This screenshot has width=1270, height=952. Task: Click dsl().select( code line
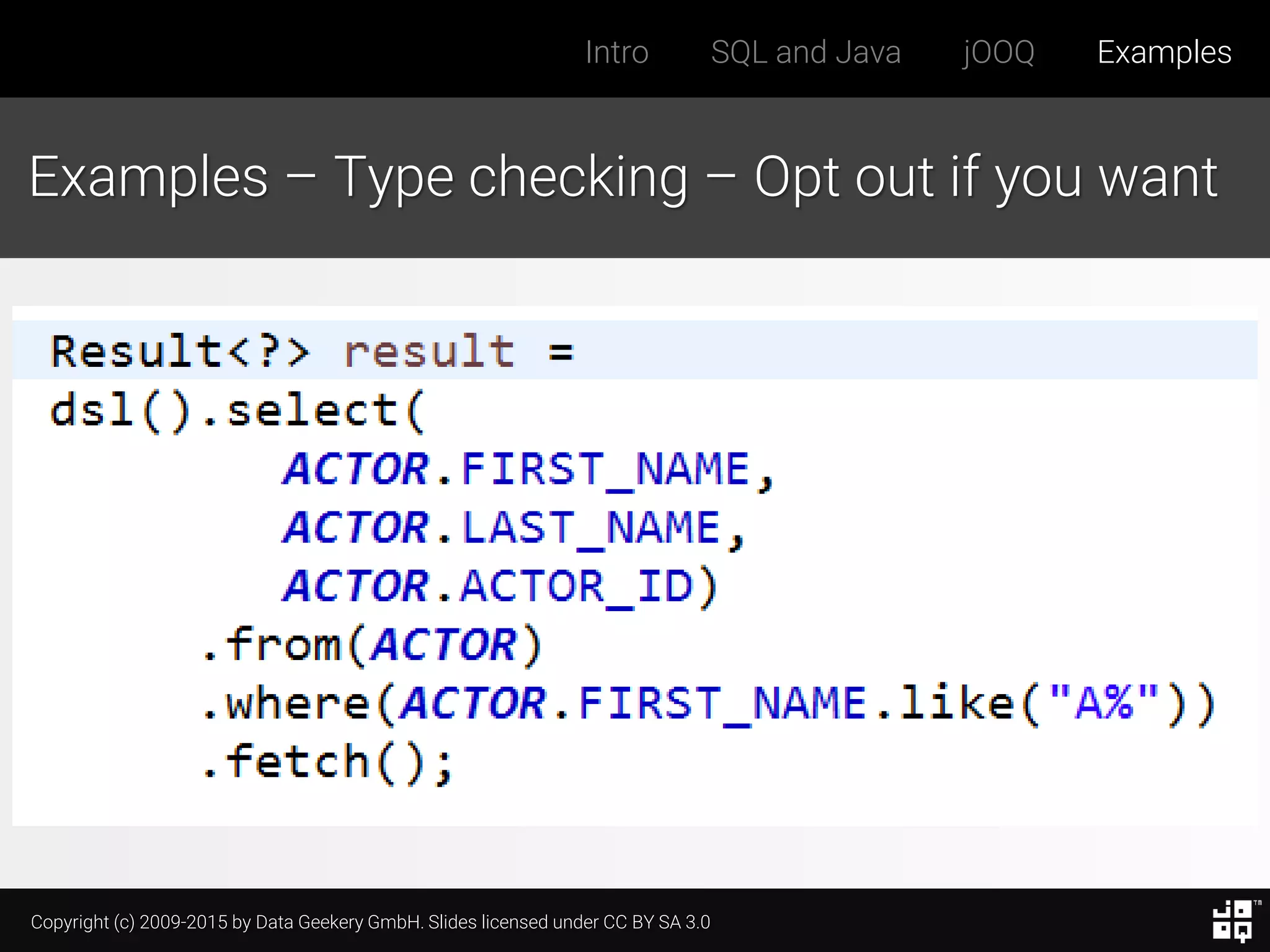point(238,410)
